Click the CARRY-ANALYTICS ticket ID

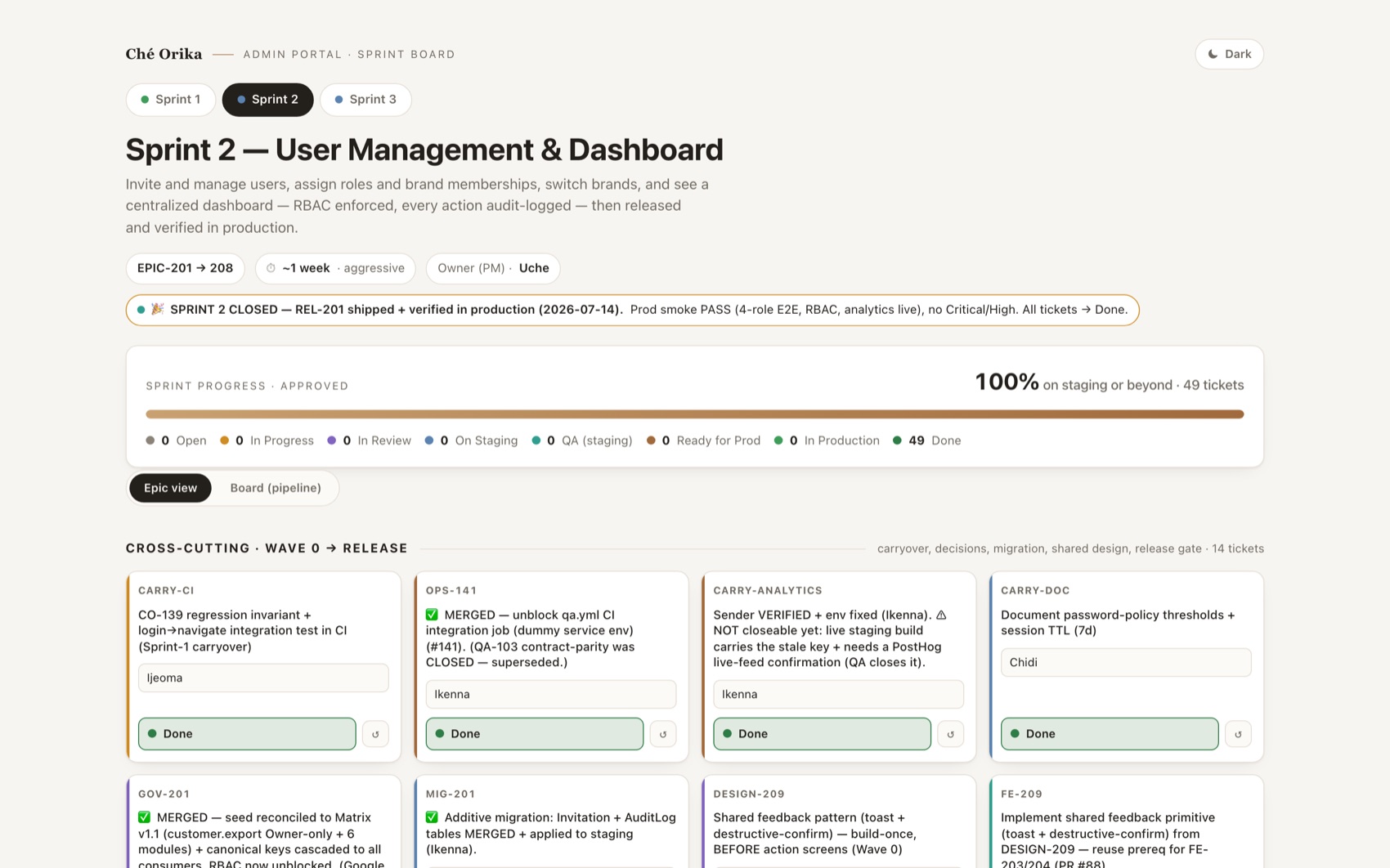(x=768, y=590)
